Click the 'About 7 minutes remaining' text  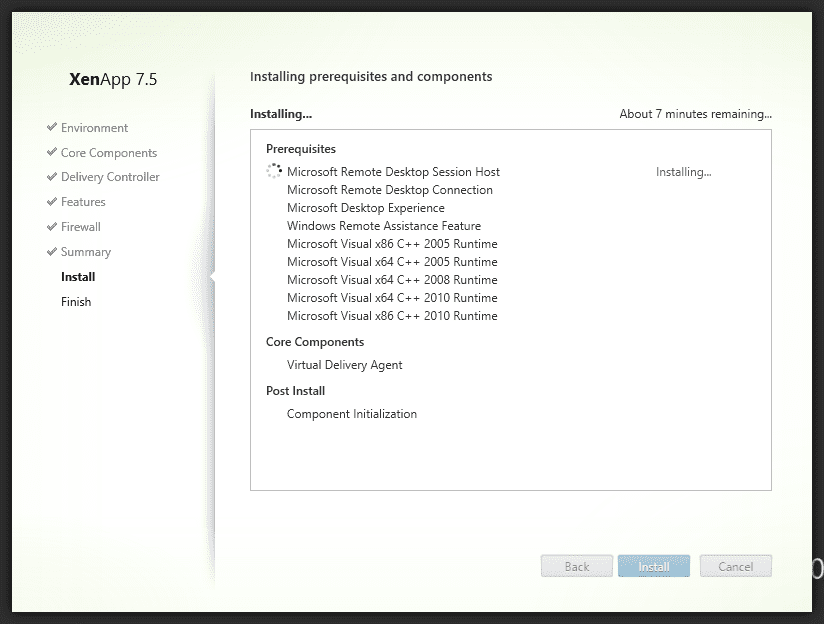(x=695, y=114)
